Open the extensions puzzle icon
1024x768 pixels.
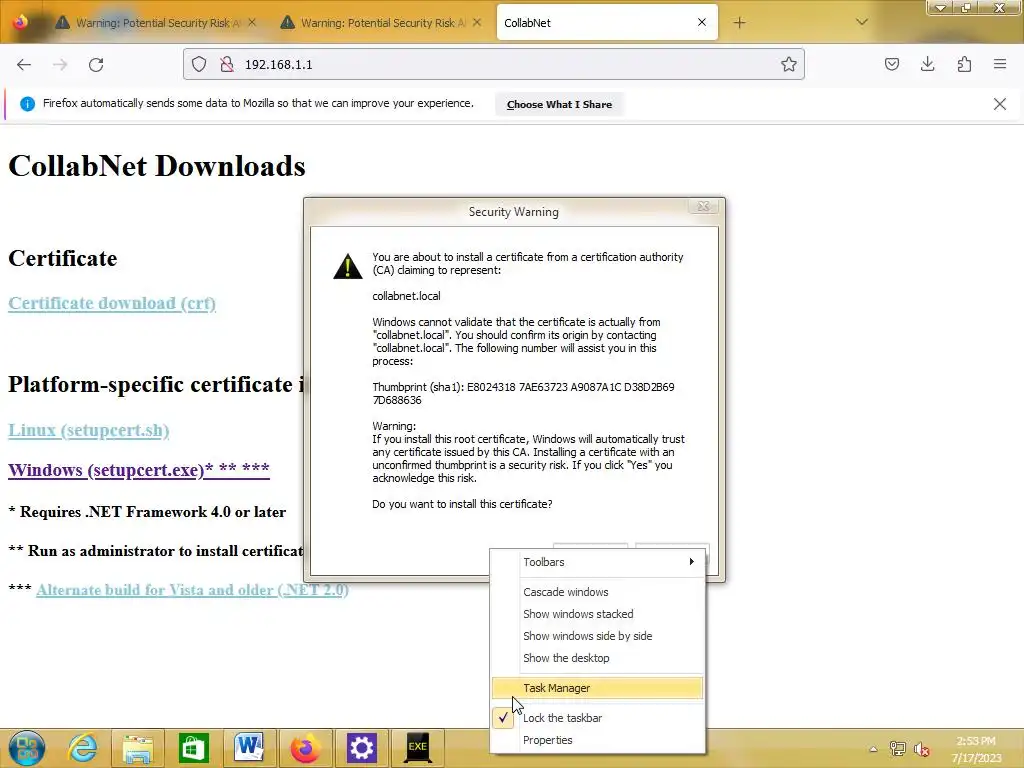(964, 64)
